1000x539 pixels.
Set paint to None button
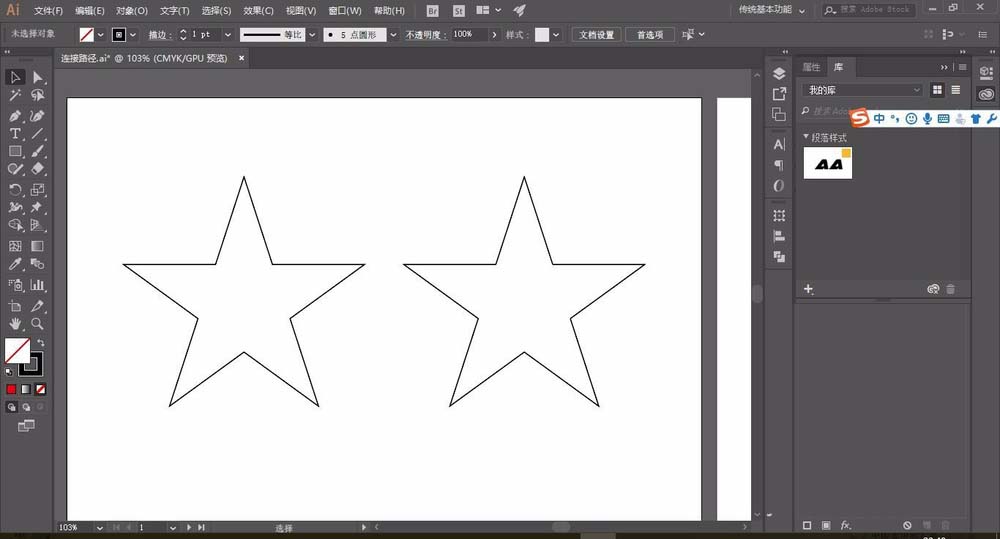point(41,389)
